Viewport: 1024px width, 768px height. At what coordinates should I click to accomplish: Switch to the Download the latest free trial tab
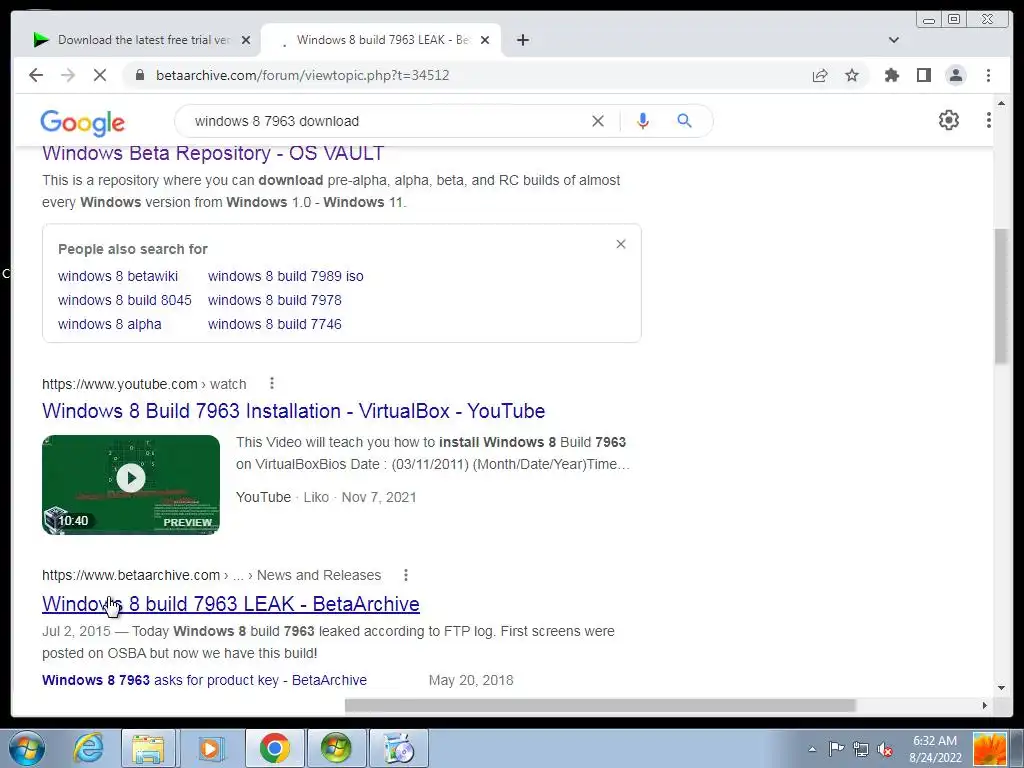pyautogui.click(x=142, y=40)
